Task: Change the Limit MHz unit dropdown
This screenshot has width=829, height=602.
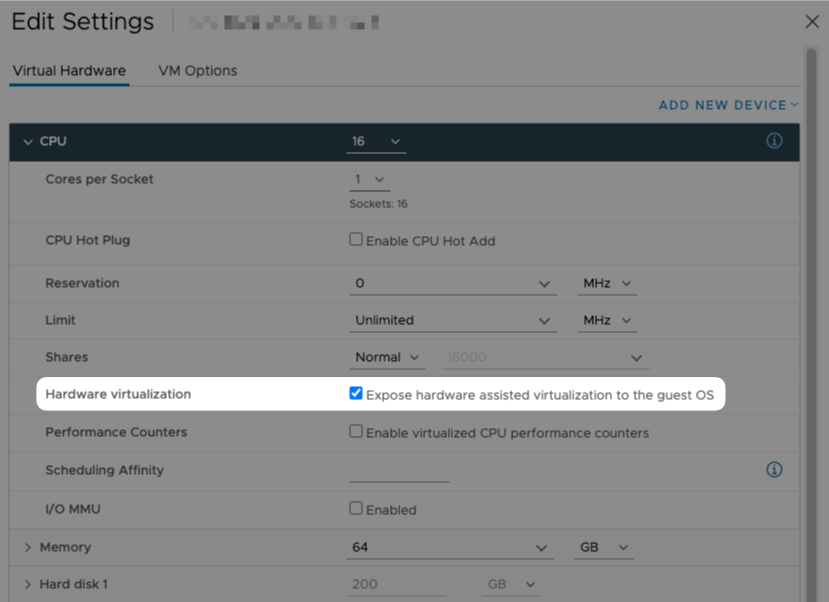Action: pyautogui.click(x=607, y=321)
